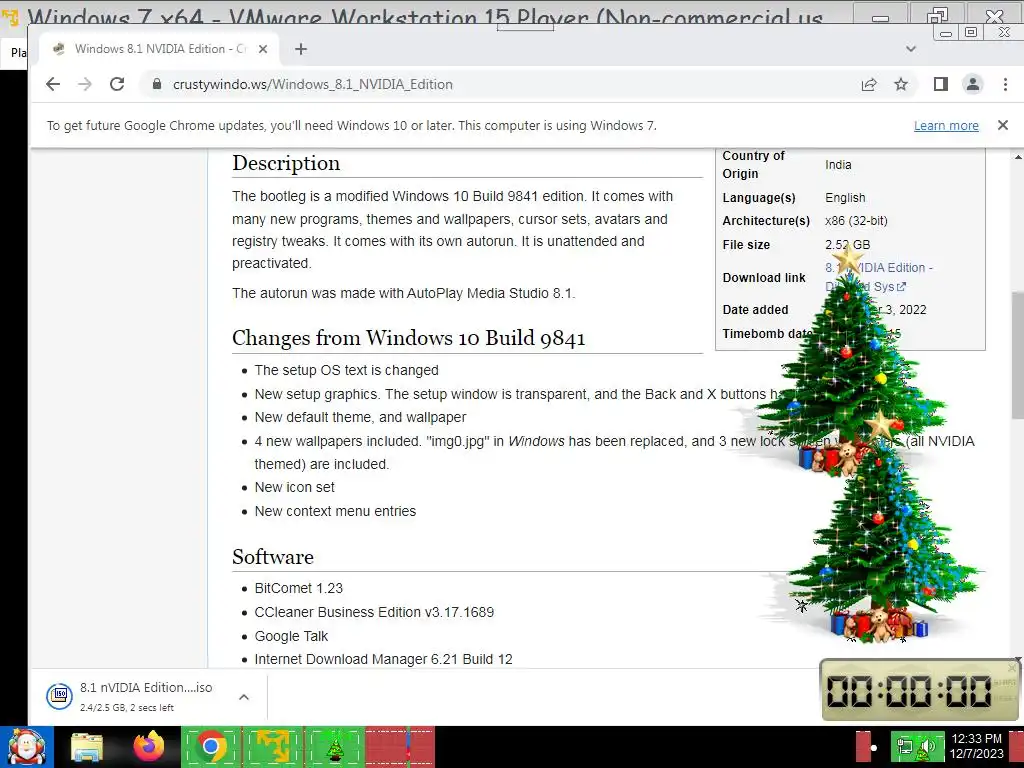Viewport: 1024px width, 768px height.
Task: Click the India country value
Action: click(x=838, y=165)
